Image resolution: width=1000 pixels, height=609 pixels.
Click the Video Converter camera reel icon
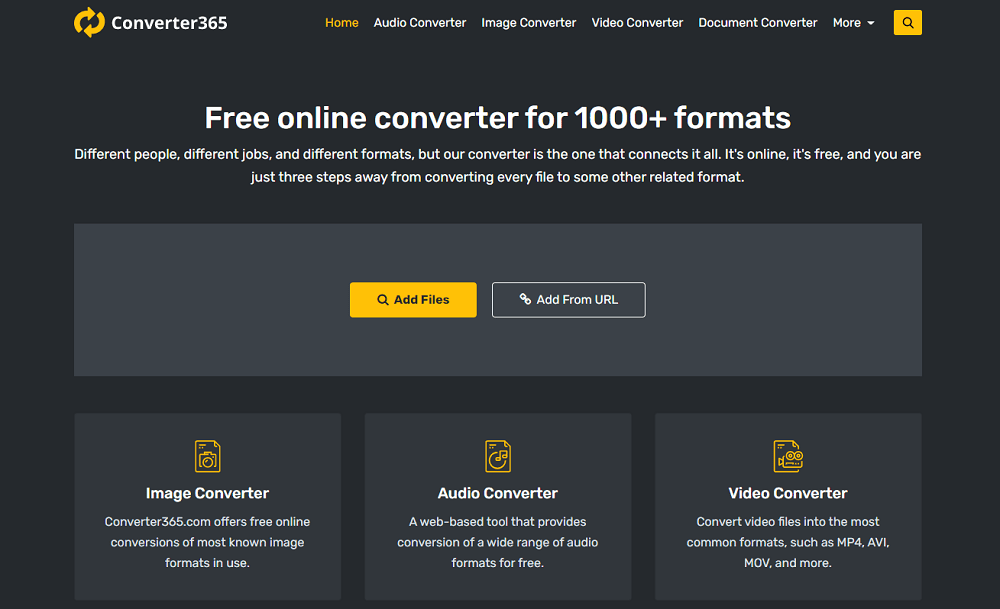tap(788, 456)
